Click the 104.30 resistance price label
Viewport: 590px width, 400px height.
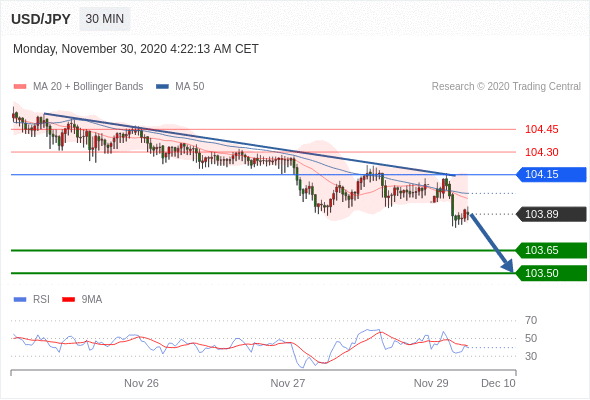point(541,152)
